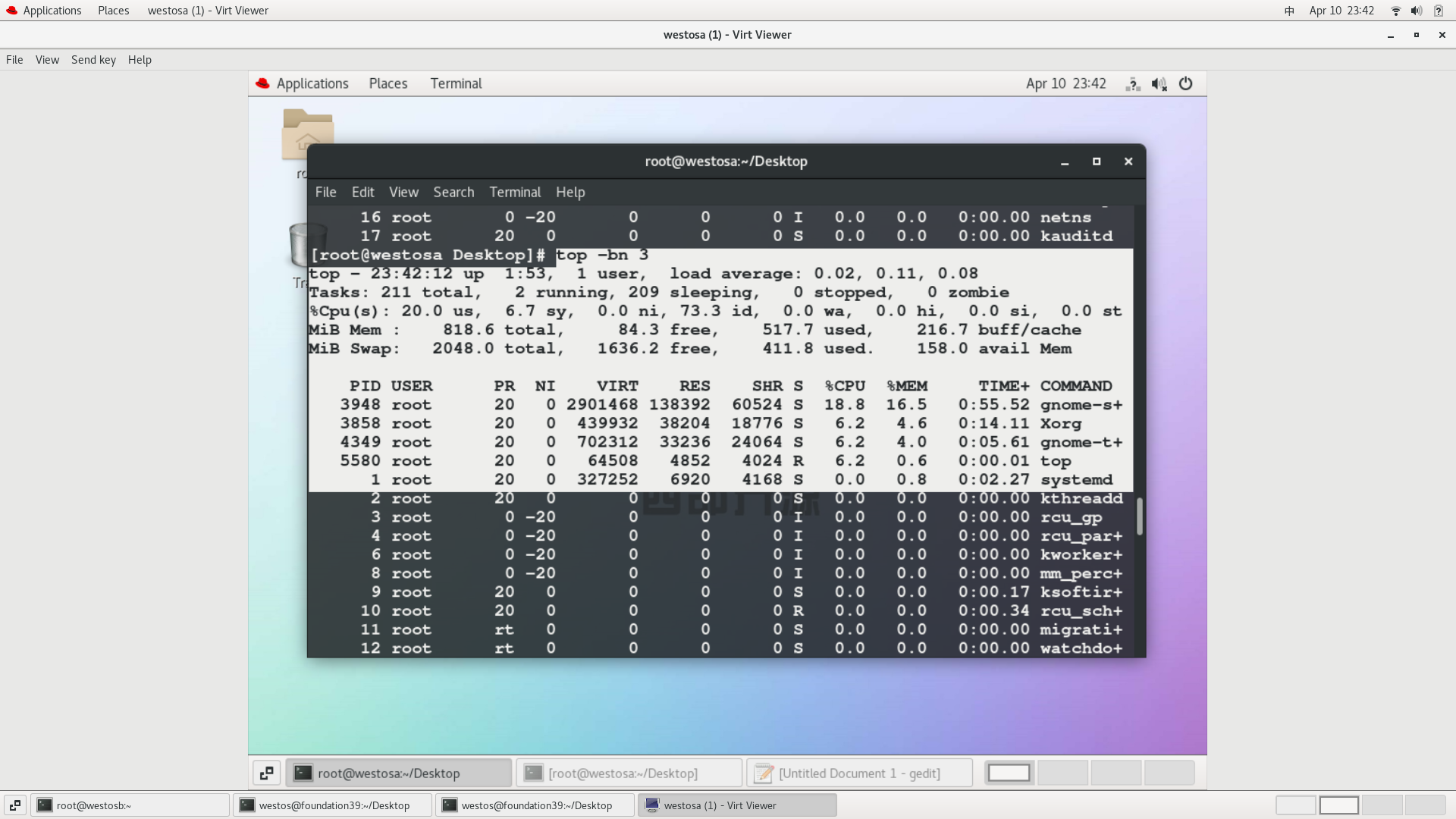Click the %CPU column header text
The height and width of the screenshot is (819, 1456).
point(845,386)
